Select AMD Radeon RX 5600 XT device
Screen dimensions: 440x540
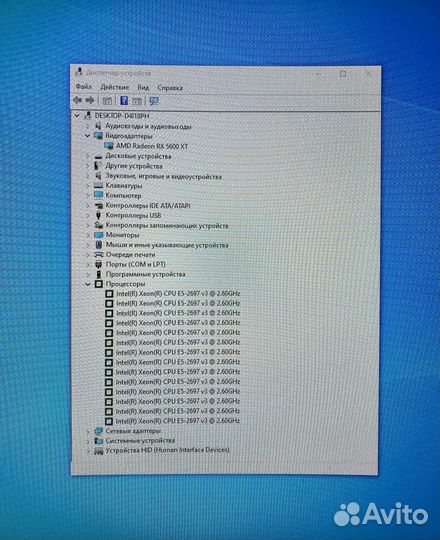(152, 146)
